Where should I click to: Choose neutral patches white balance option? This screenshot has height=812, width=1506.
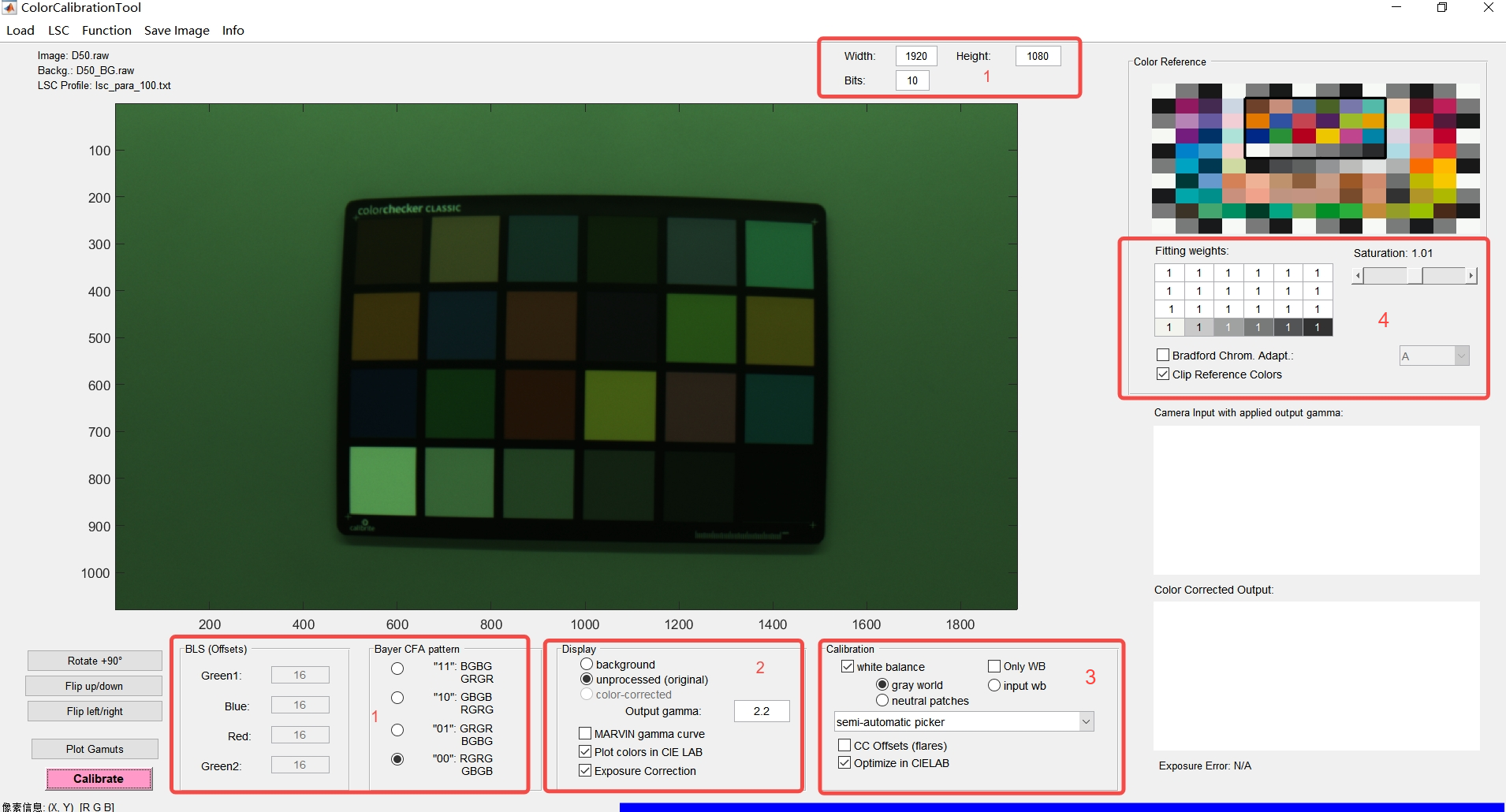coord(882,701)
